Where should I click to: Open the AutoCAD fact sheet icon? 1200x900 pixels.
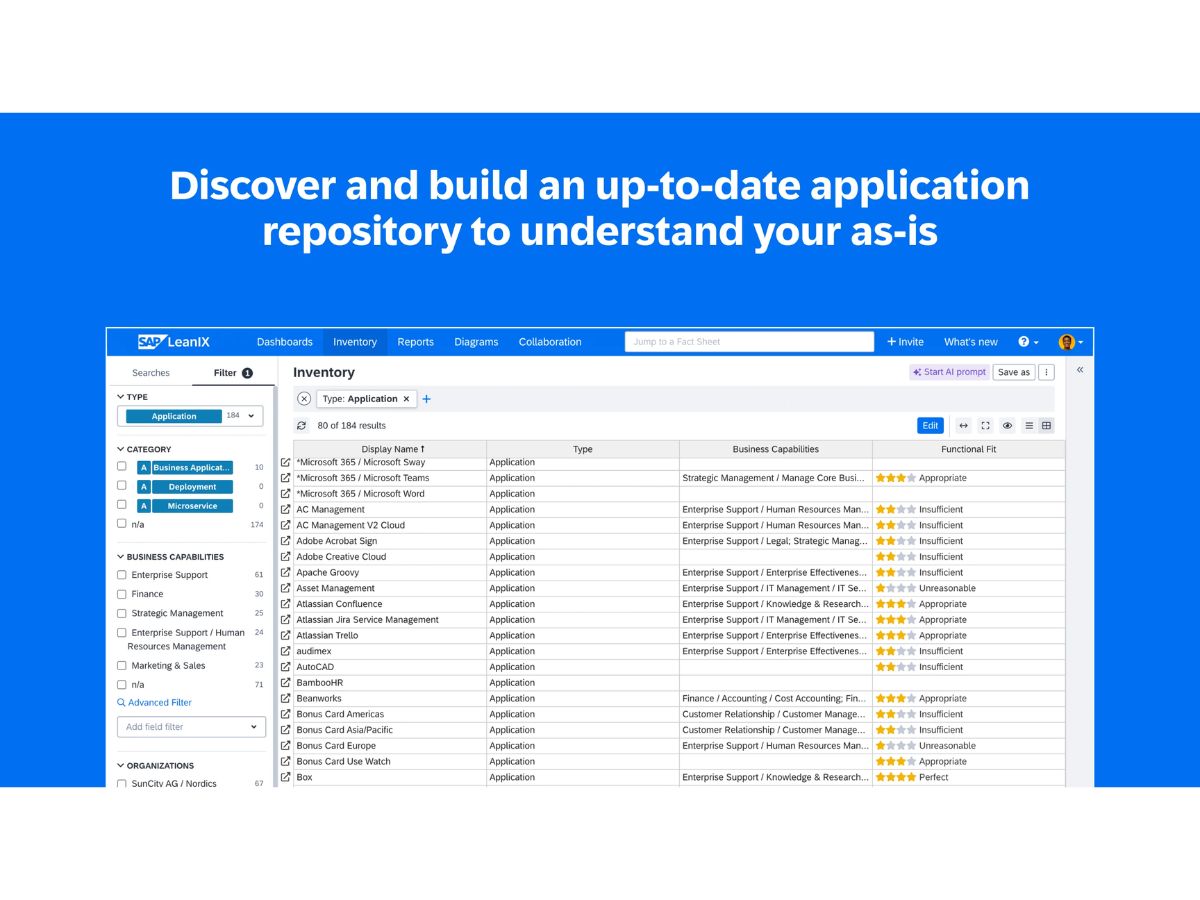coord(286,667)
